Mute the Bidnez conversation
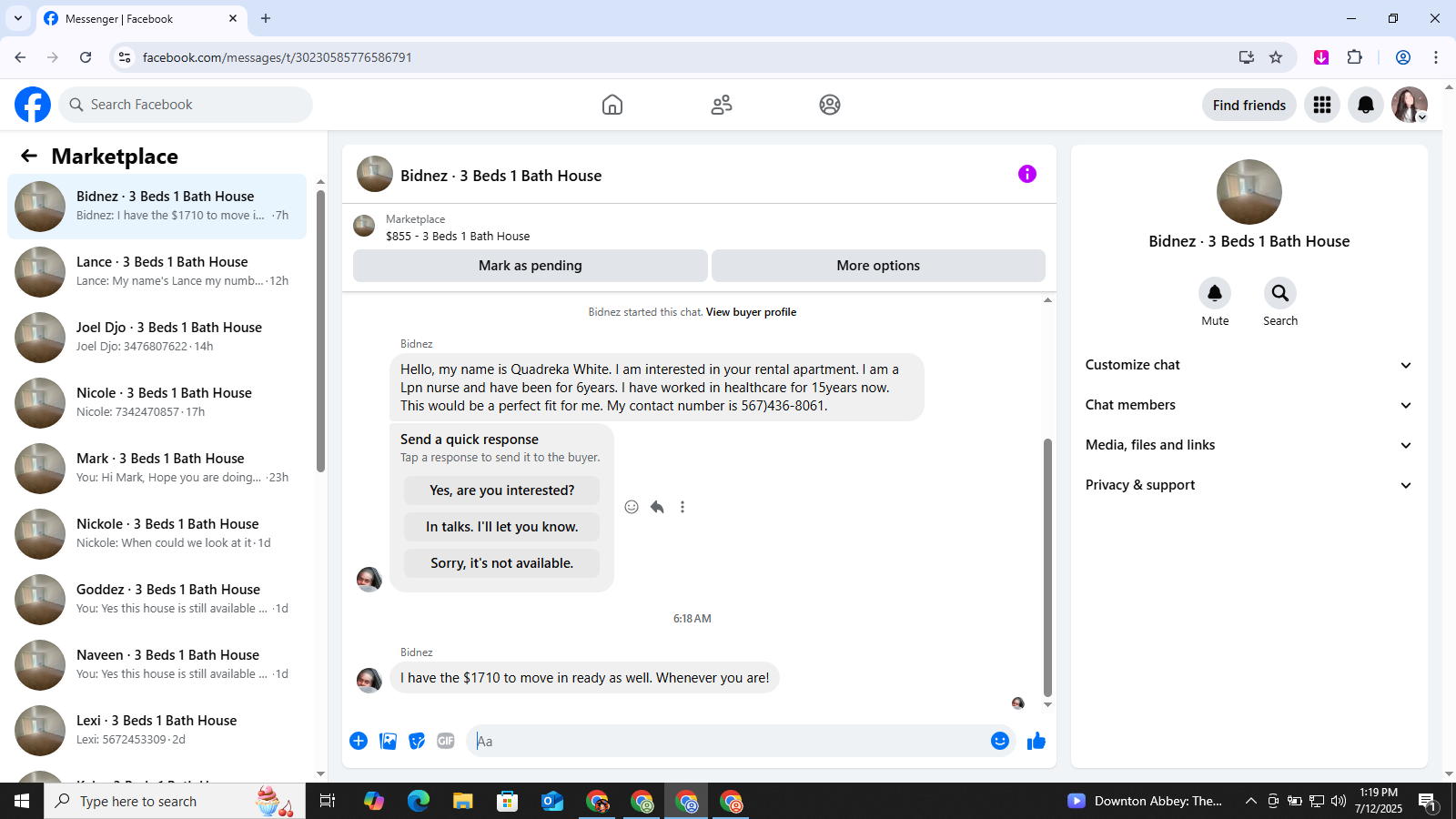 (x=1215, y=293)
